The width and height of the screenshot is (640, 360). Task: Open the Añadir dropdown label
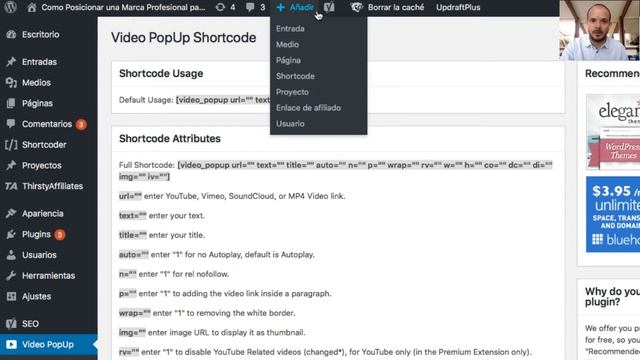coord(302,7)
